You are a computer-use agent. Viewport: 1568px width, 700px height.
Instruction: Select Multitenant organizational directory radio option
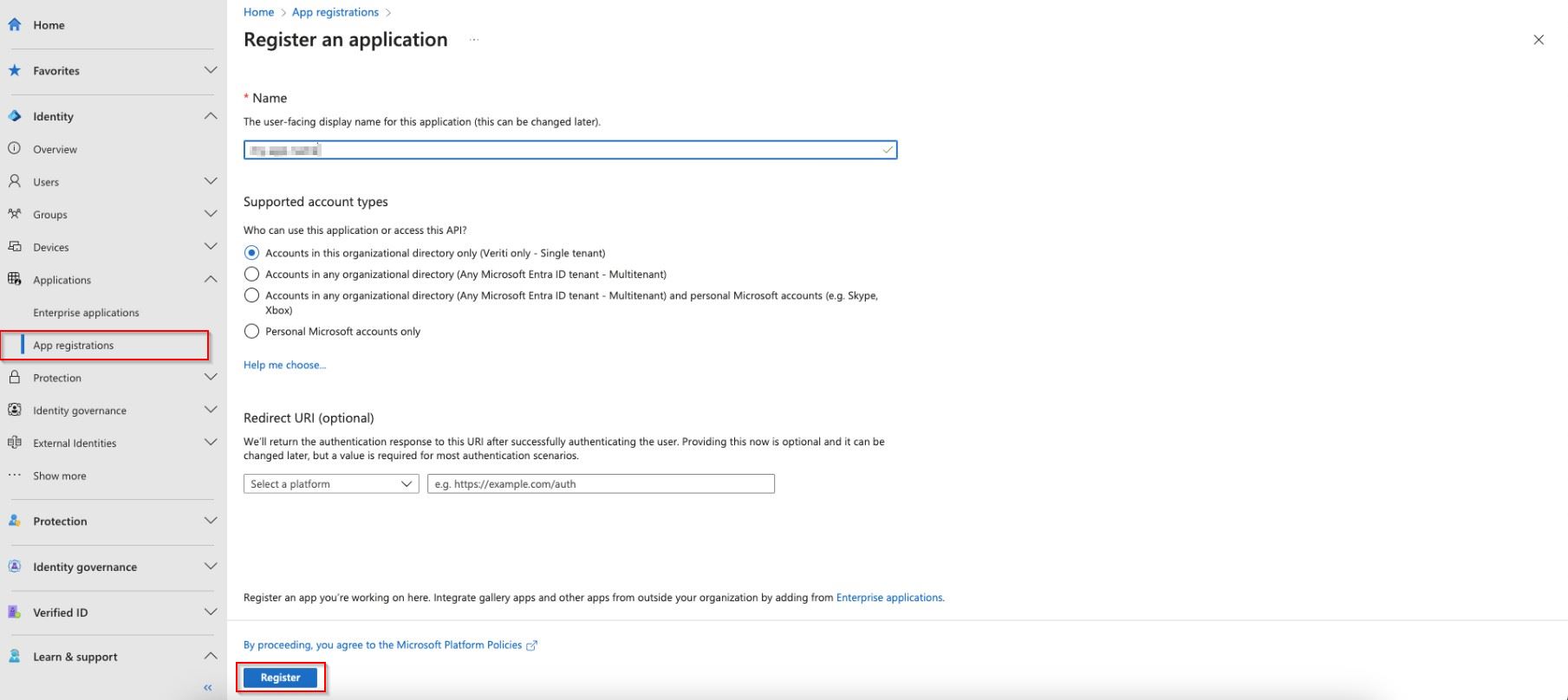coord(251,274)
